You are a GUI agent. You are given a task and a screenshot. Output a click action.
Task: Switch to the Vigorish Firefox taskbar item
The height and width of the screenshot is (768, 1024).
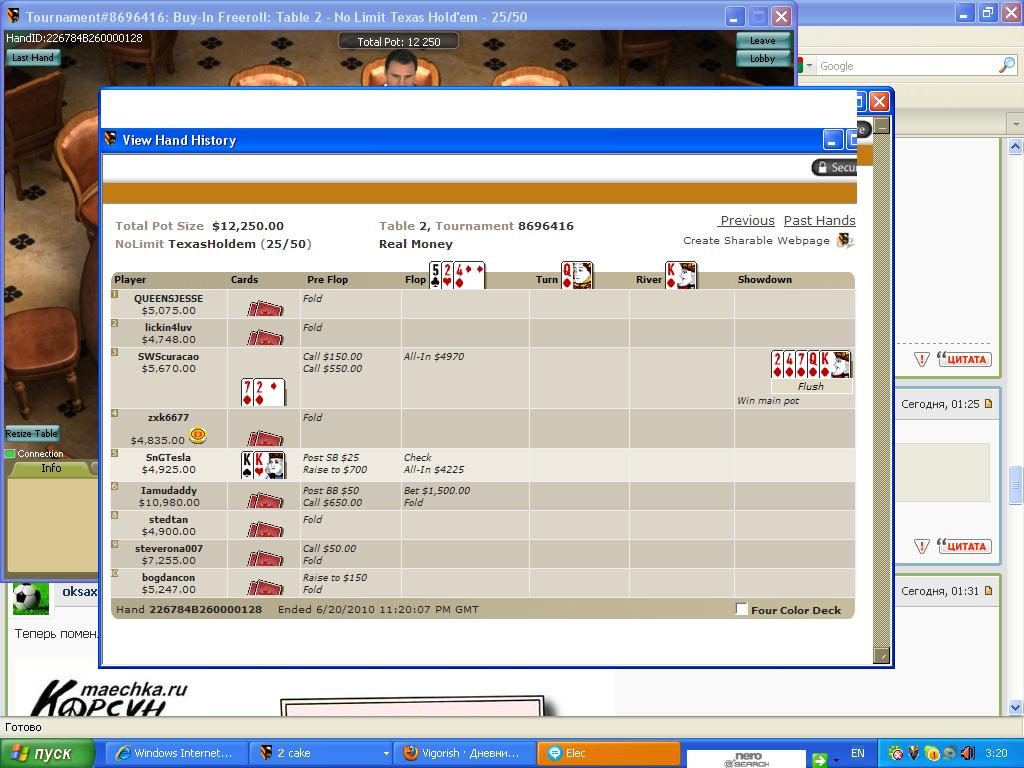[464, 753]
